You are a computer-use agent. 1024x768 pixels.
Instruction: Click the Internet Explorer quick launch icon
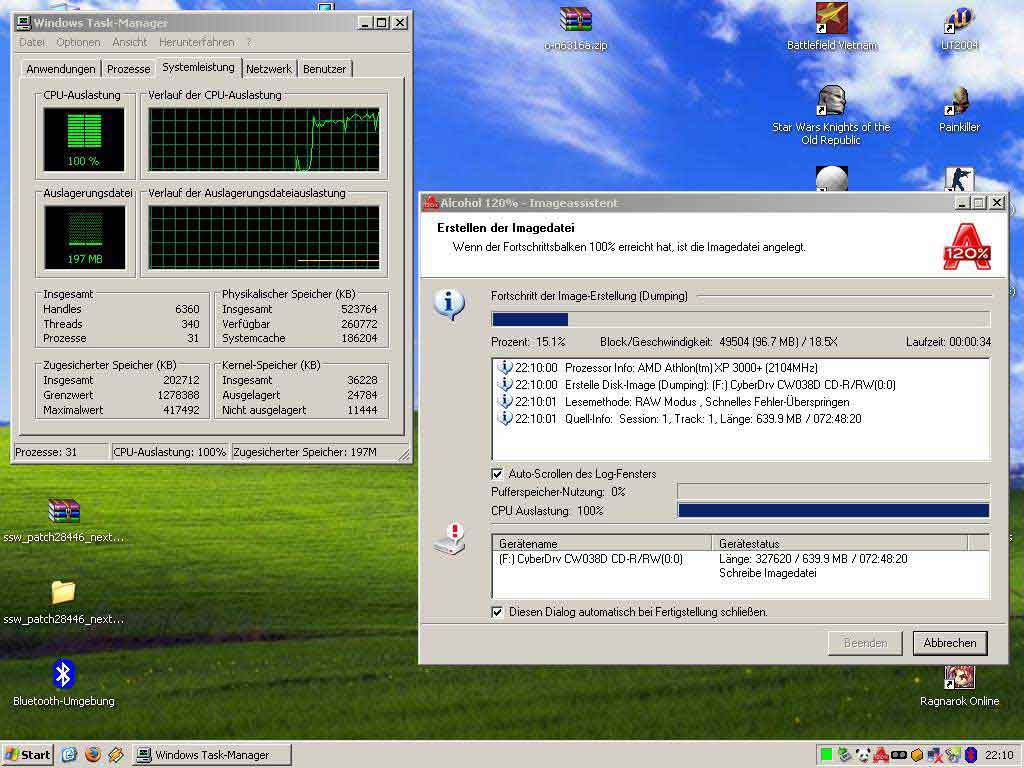[x=69, y=754]
